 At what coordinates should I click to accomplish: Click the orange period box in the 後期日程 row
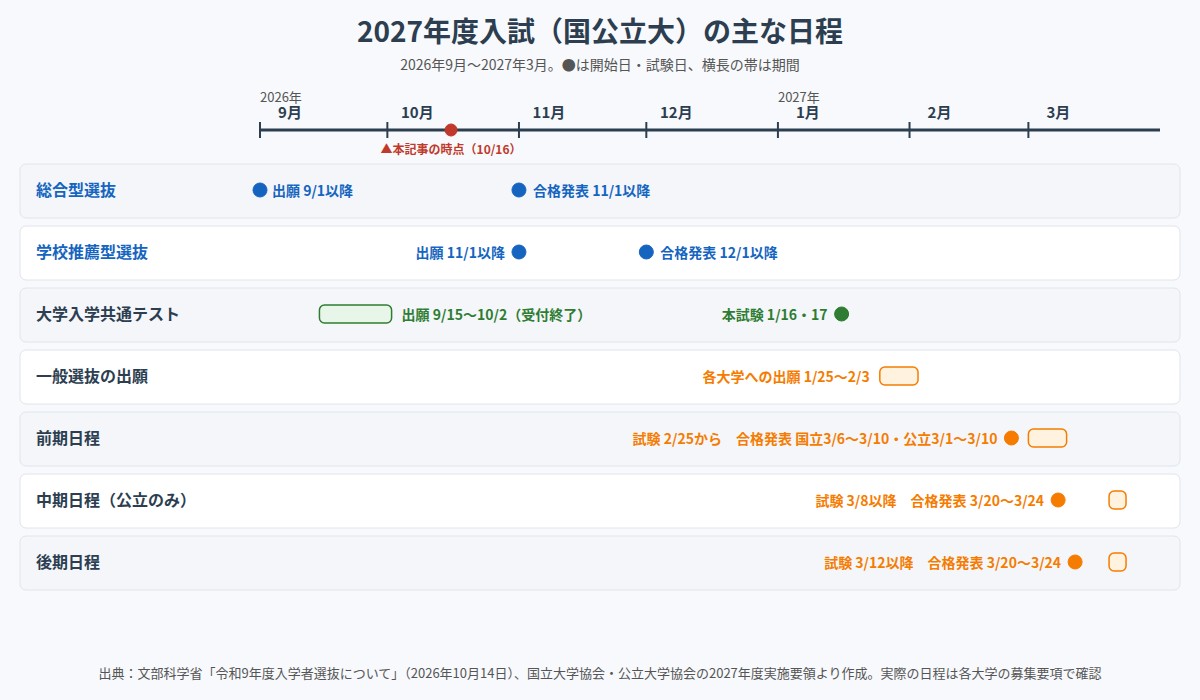pyautogui.click(x=1118, y=562)
